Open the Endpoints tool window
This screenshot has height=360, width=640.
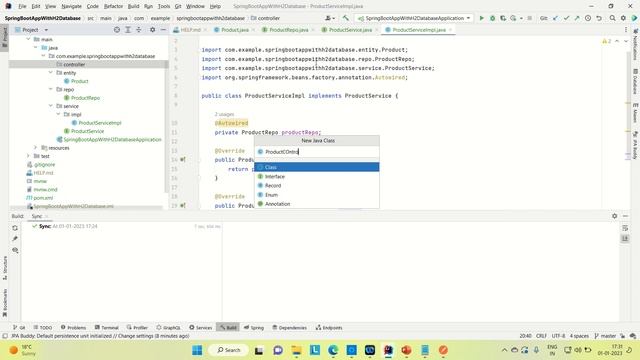329,327
